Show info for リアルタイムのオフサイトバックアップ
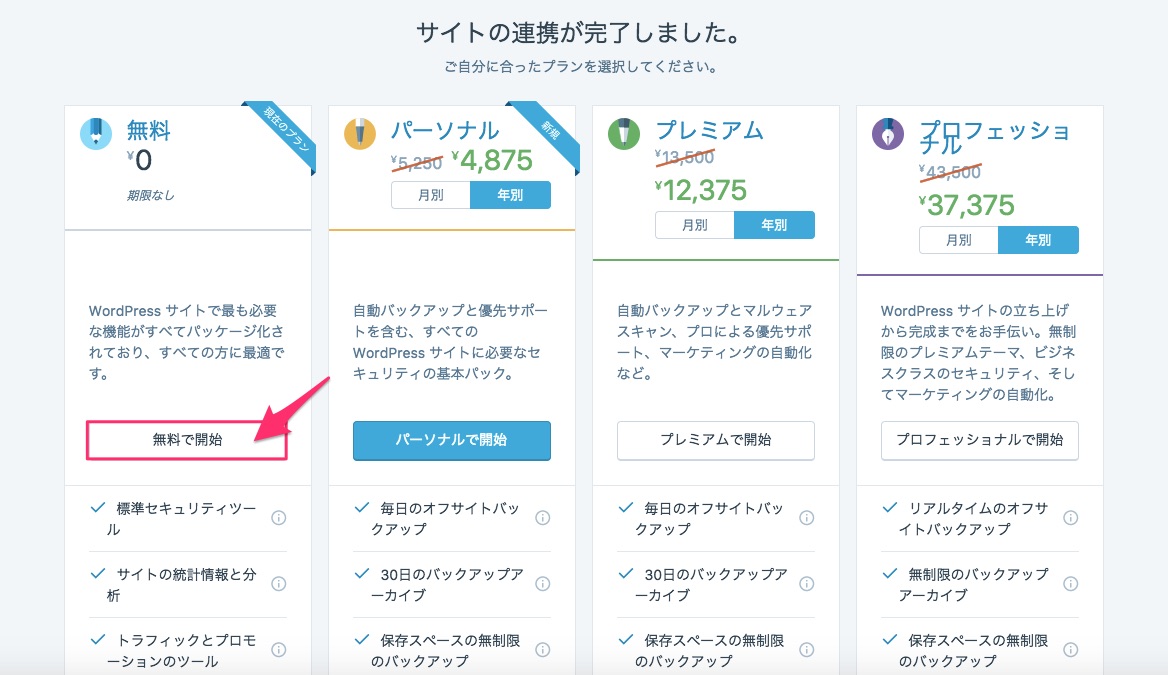Image resolution: width=1168 pixels, height=675 pixels. tap(1070, 518)
